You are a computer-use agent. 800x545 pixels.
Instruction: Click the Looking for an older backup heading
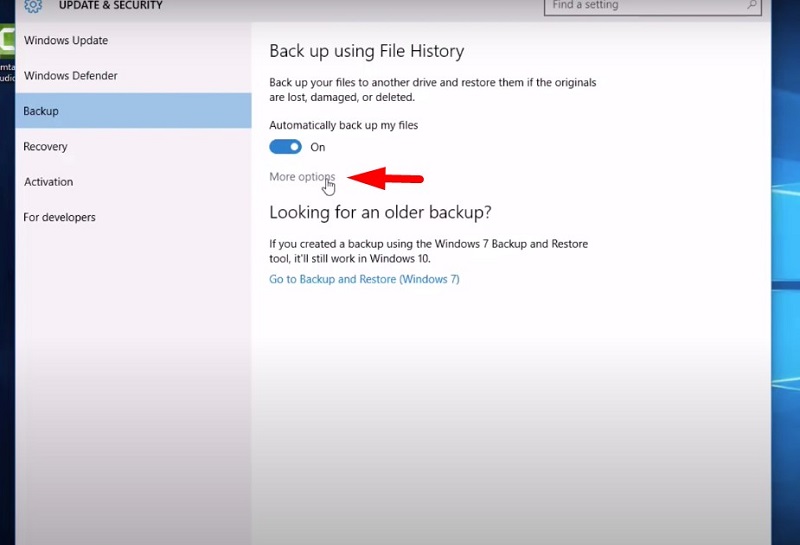click(x=380, y=212)
